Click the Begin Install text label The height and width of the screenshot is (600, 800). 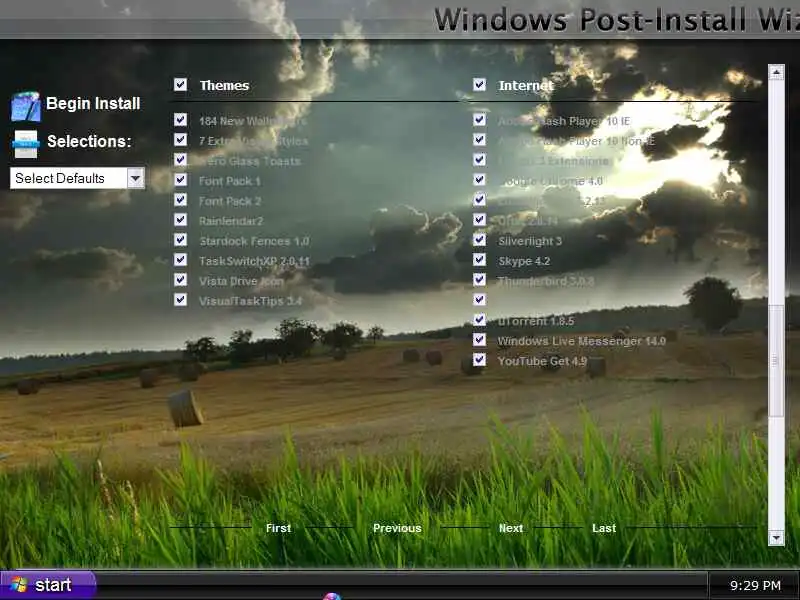pyautogui.click(x=93, y=104)
